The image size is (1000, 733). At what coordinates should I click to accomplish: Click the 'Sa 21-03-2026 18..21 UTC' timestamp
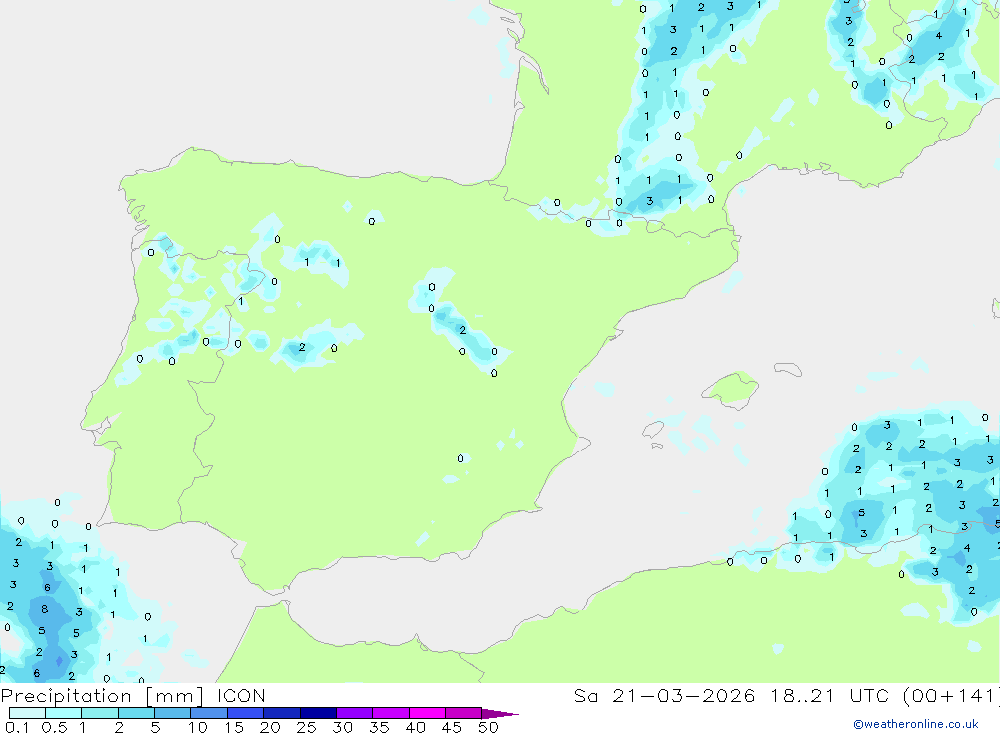pyautogui.click(x=731, y=695)
